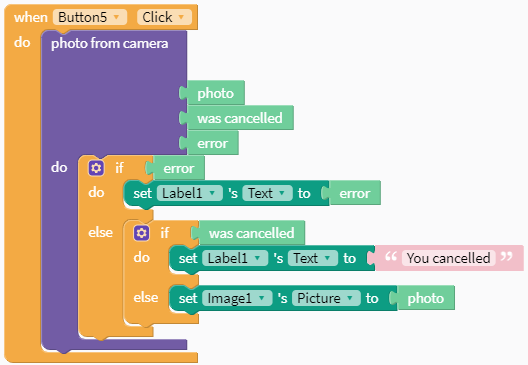Image resolution: width=528 pixels, height=365 pixels.
Task: Select the photo from camera block
Action: pos(109,44)
